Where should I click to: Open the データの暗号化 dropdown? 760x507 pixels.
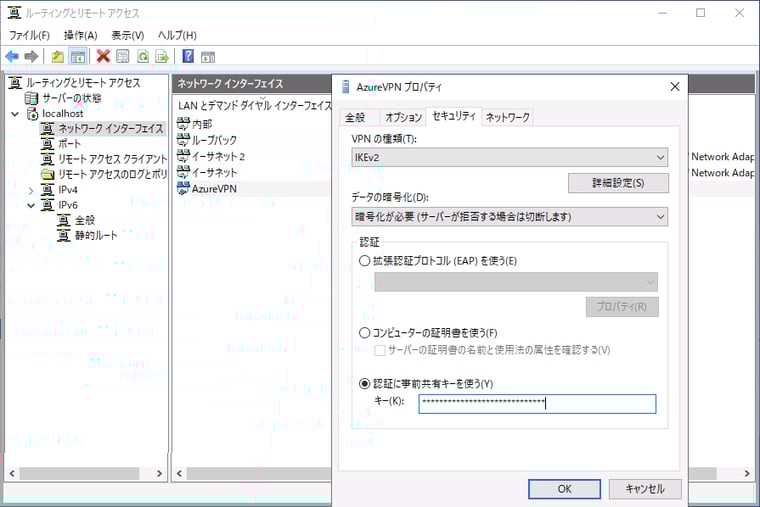tap(510, 216)
